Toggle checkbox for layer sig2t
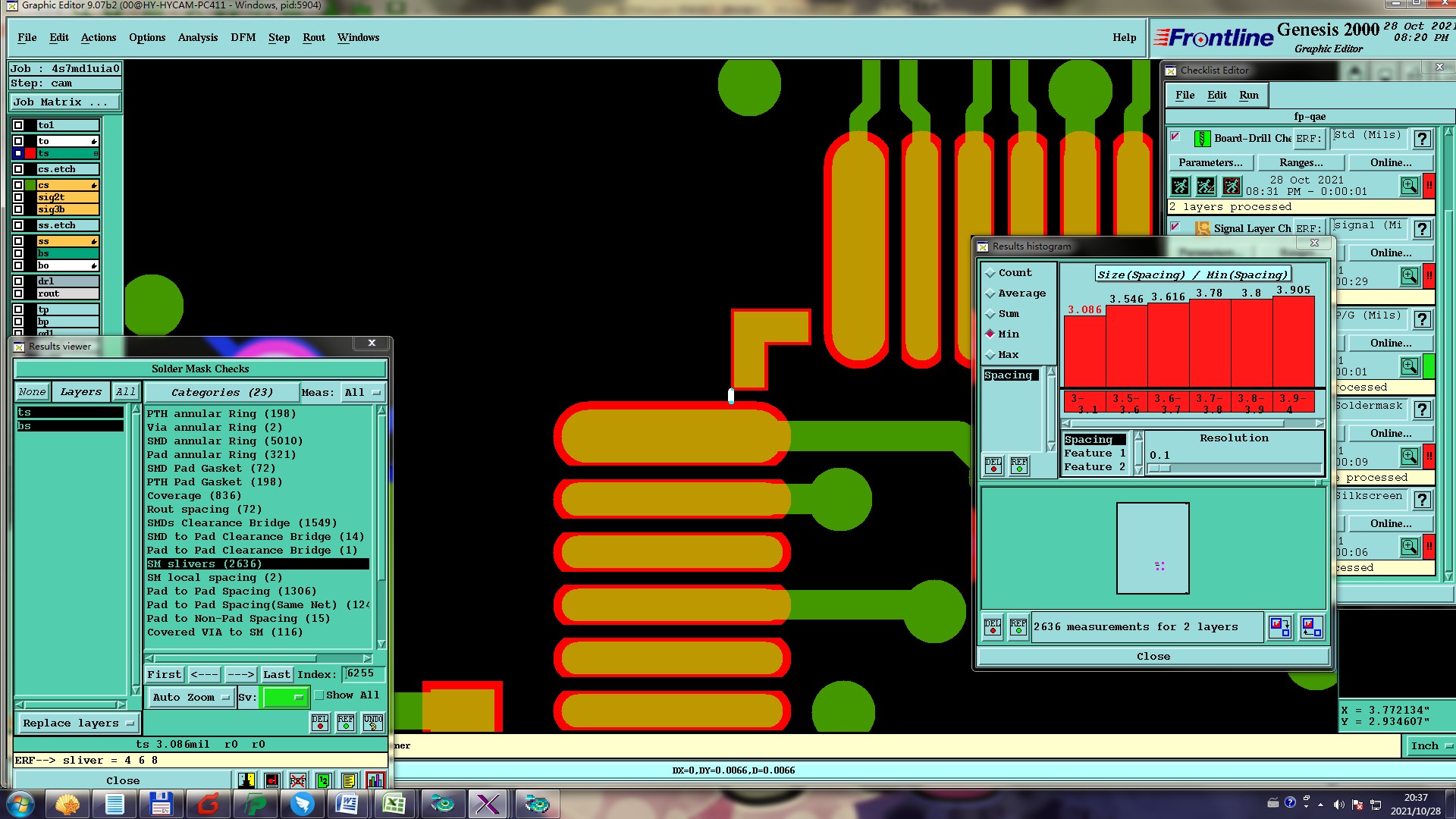The image size is (1456, 819). (x=18, y=197)
